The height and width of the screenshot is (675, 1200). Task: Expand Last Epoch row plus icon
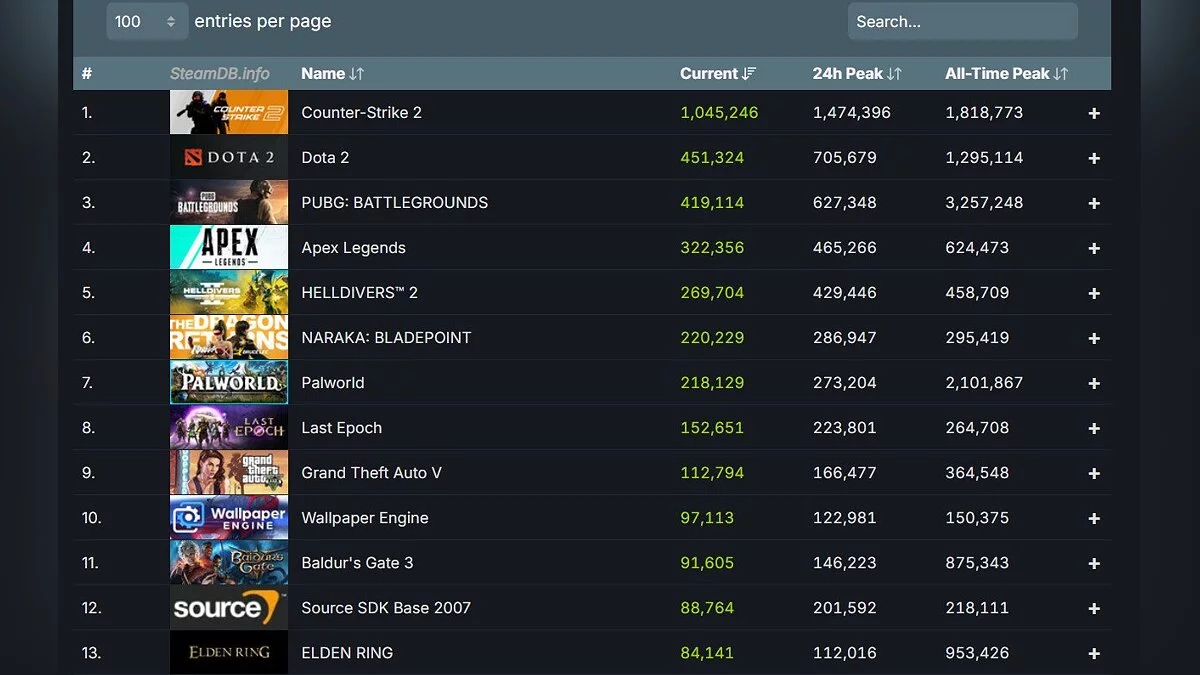click(1094, 428)
